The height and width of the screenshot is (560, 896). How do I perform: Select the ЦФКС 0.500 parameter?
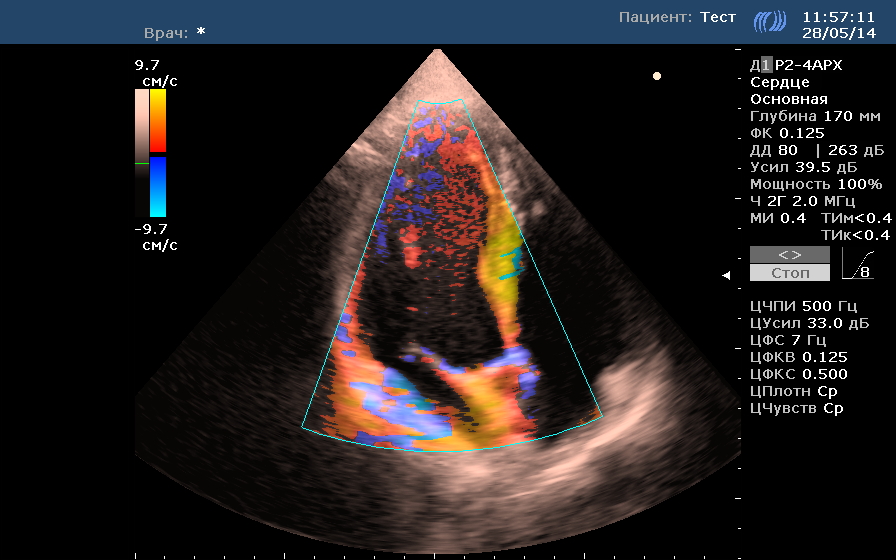click(x=798, y=374)
